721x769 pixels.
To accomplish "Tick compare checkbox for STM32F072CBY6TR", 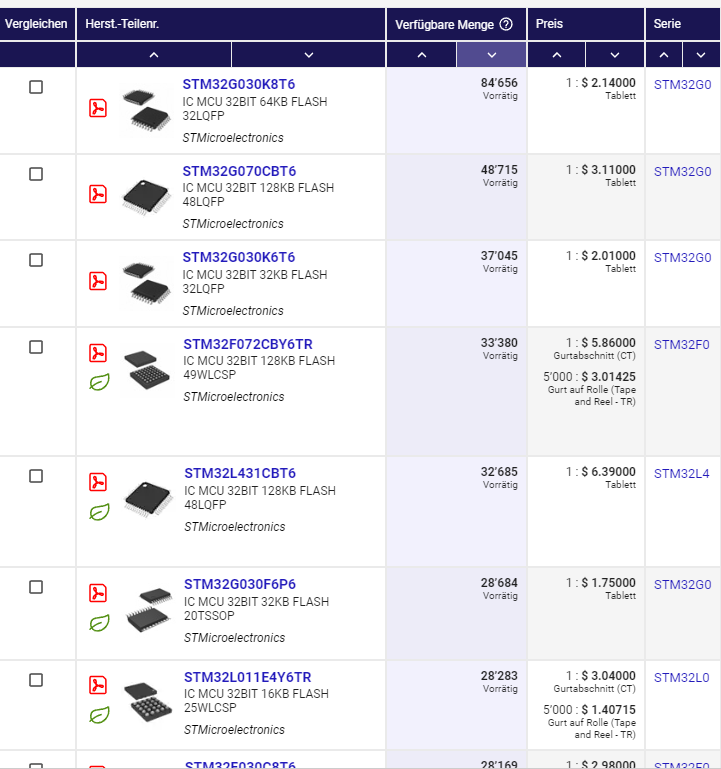I will click(36, 347).
